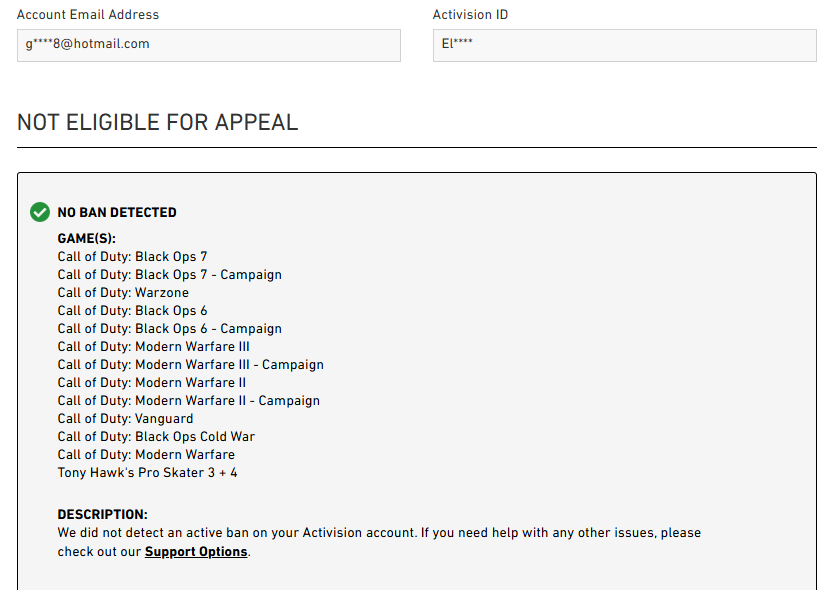Select Black Ops 7 - Campaign entry

point(170,275)
